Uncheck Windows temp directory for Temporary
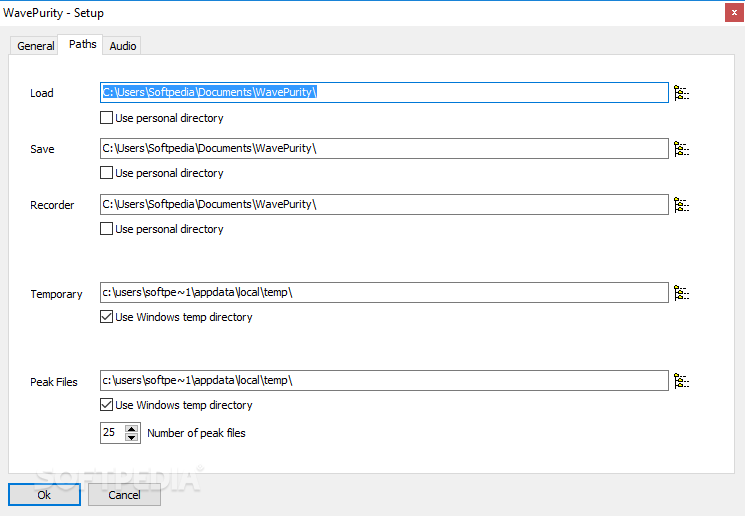Viewport: 745px width, 516px height. pos(106,316)
